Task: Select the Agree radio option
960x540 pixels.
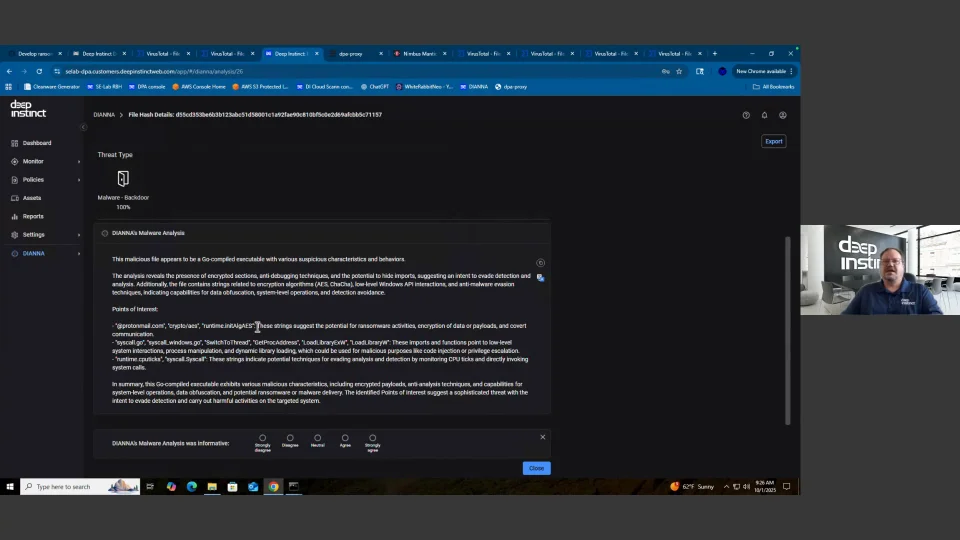Action: 345,438
